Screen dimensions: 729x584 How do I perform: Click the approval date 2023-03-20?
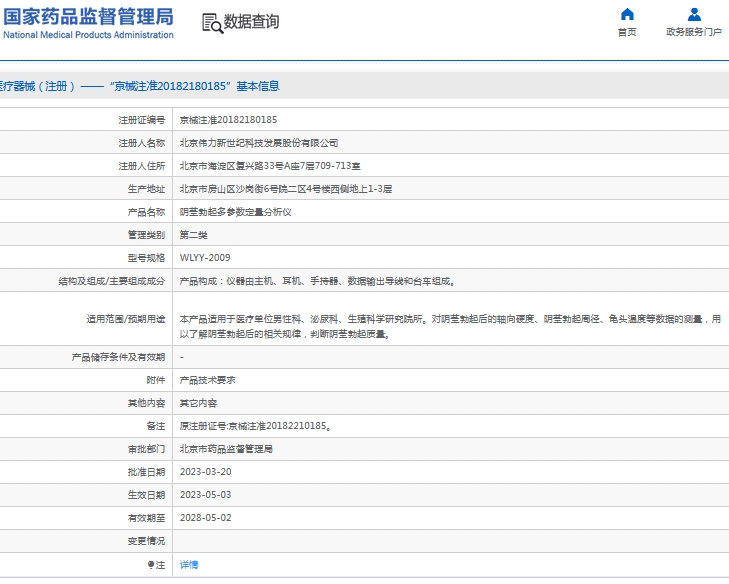pyautogui.click(x=205, y=472)
